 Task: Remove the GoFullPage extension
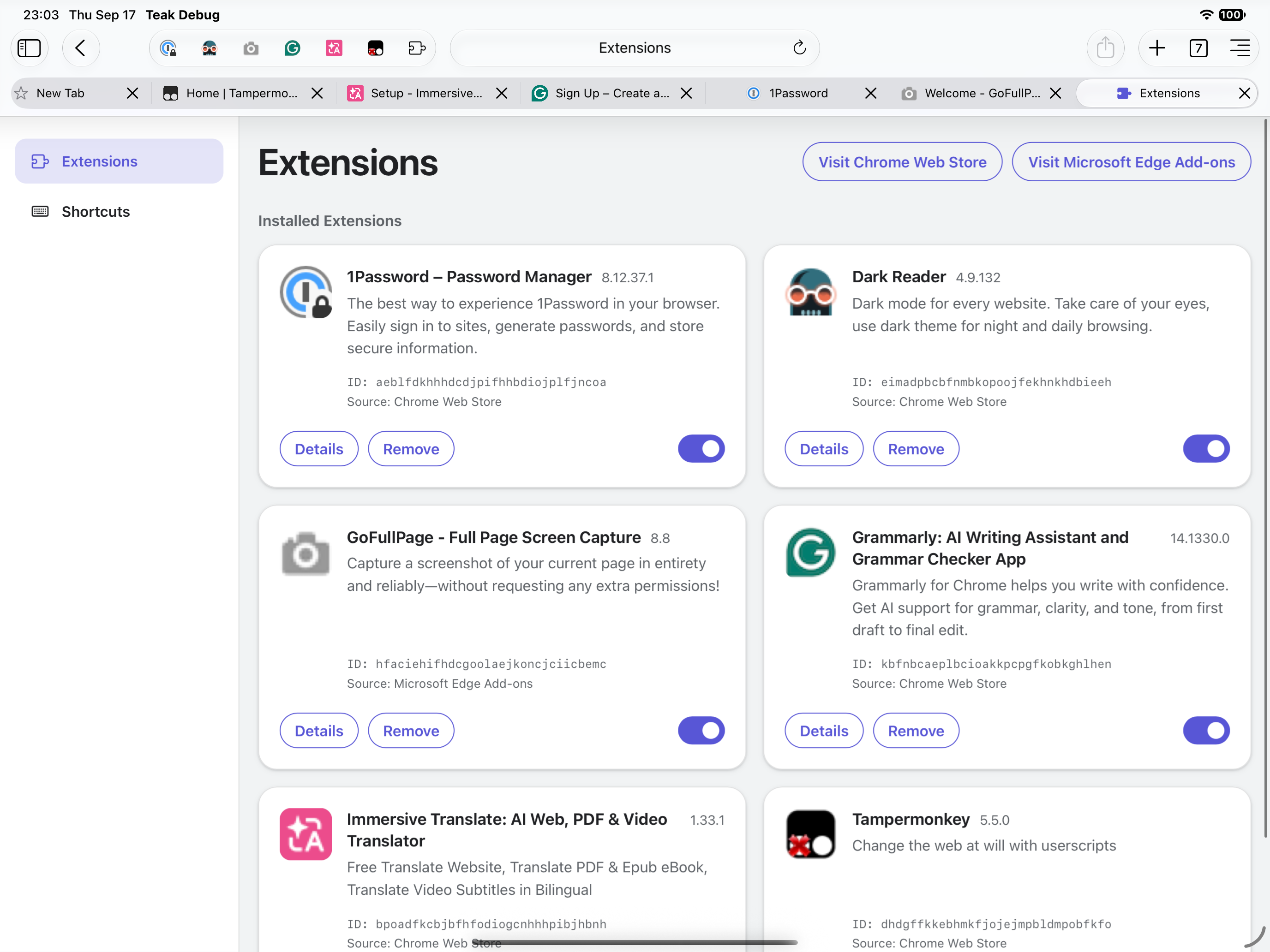click(x=411, y=731)
